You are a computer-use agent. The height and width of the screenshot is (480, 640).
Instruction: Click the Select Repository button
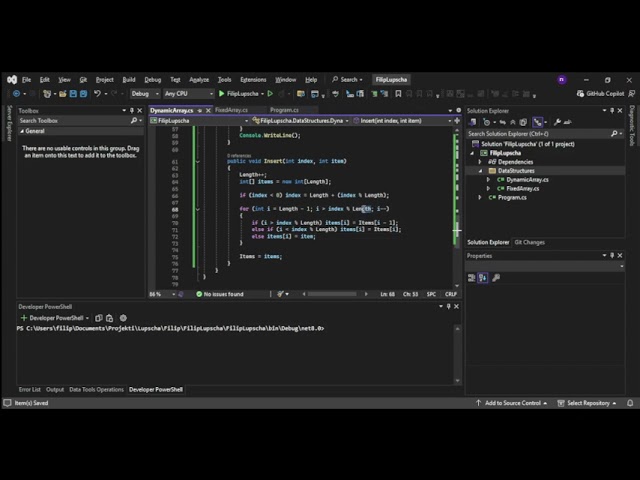tap(587, 403)
